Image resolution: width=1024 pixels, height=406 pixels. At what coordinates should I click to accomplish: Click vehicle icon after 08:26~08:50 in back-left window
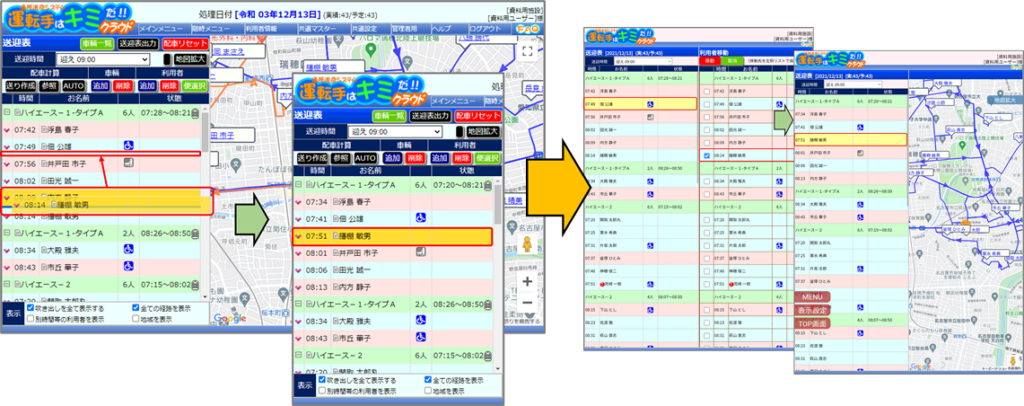pyautogui.click(x=195, y=233)
